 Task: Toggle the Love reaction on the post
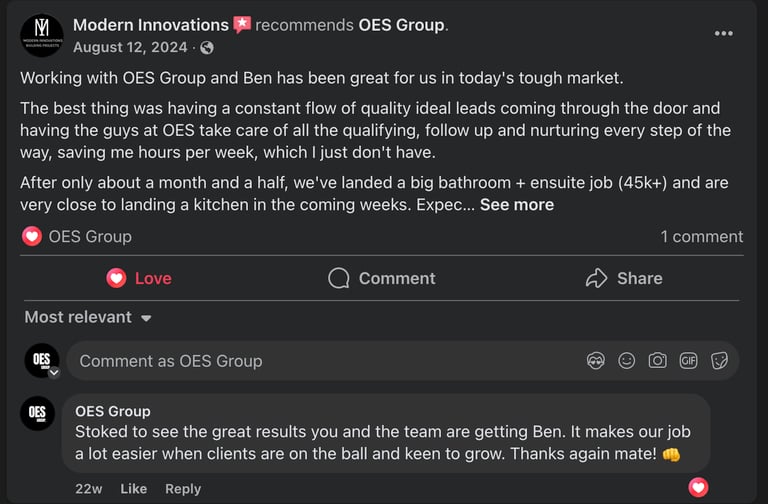[139, 278]
